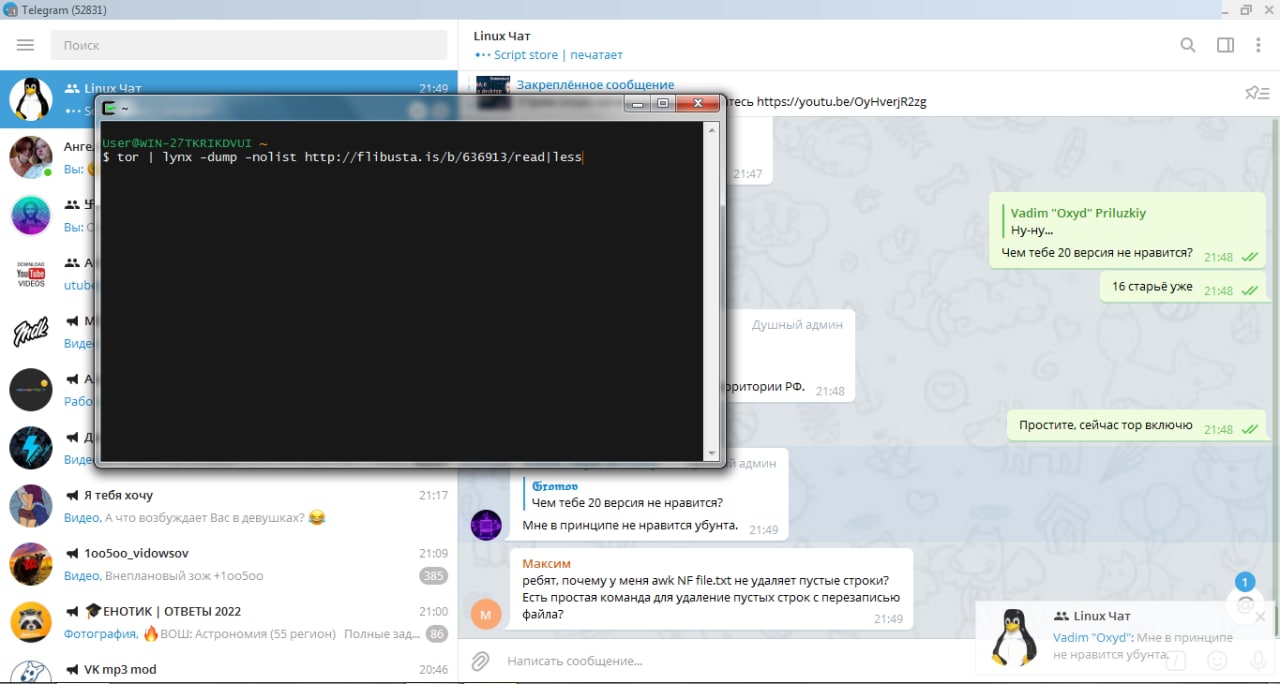Open the chat with YouTube Videos avatar
1280x684 pixels.
[31, 273]
